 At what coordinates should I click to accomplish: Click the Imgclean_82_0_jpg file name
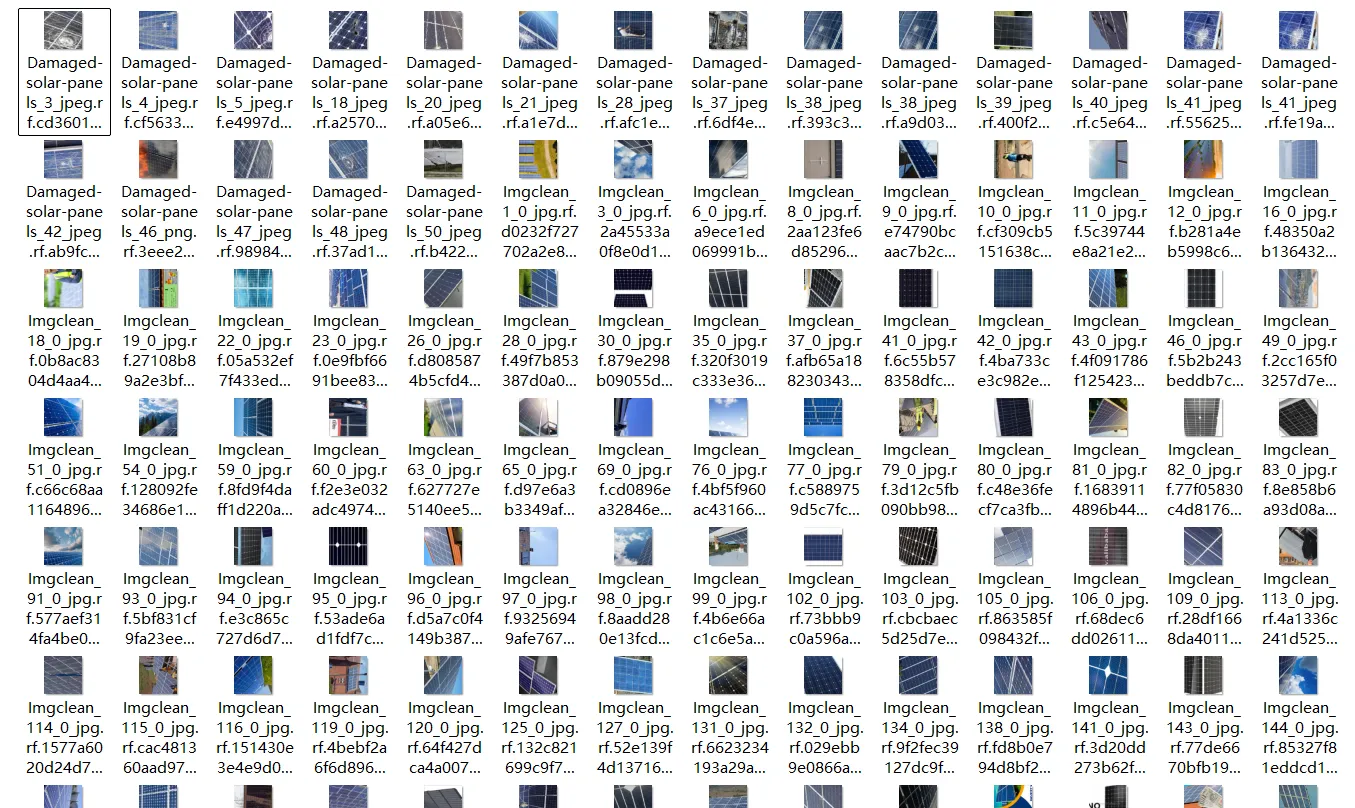tap(1204, 480)
